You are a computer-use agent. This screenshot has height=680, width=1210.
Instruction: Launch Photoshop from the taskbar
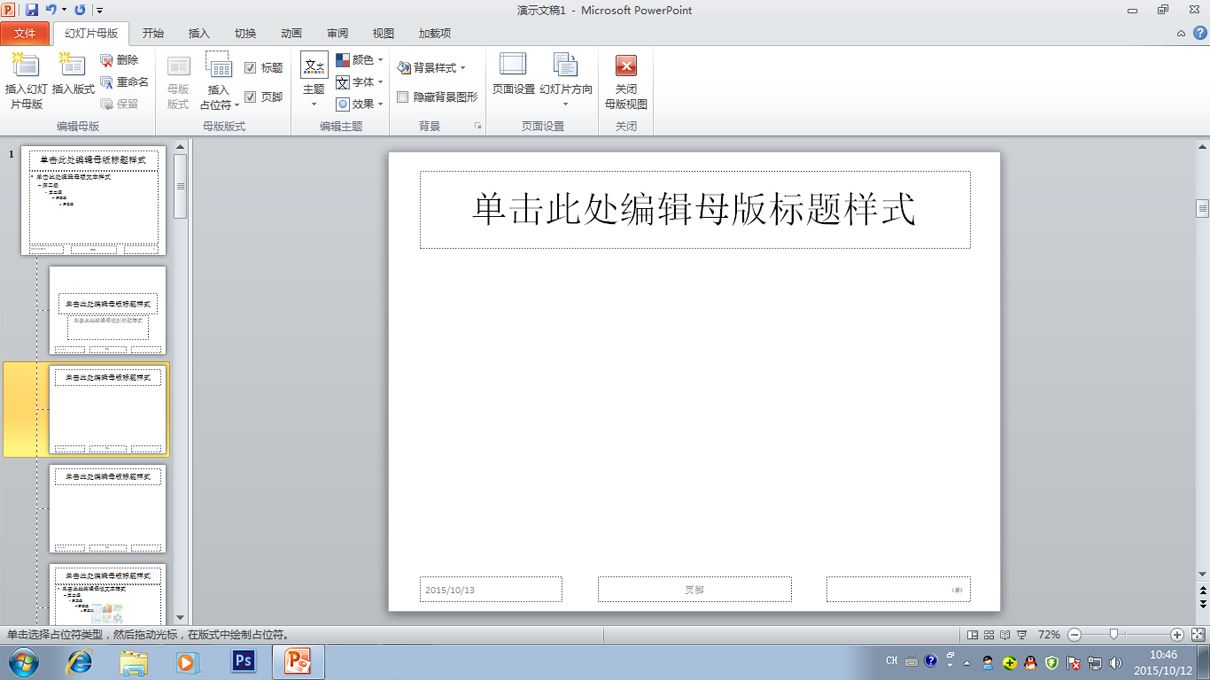242,661
